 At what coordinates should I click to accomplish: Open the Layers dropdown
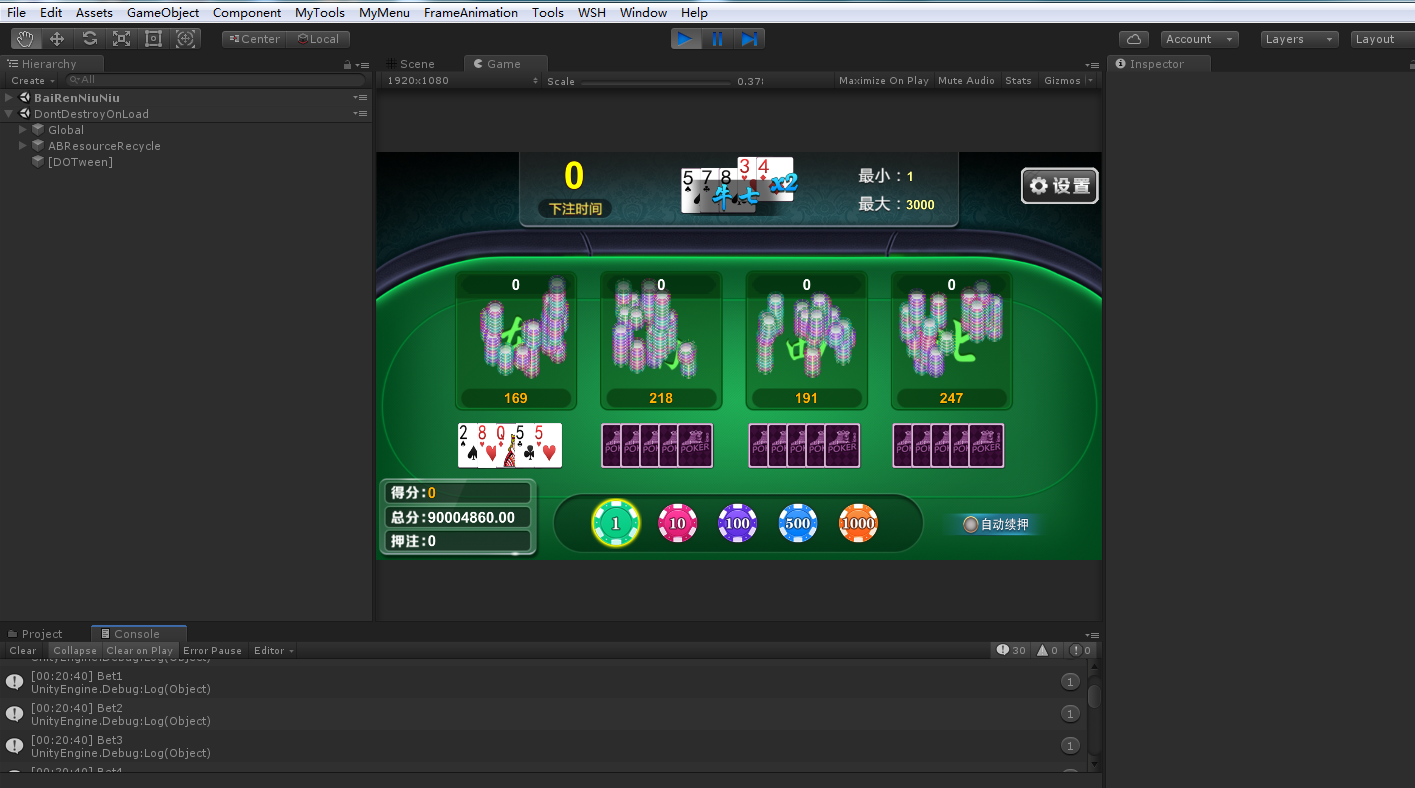point(1298,39)
